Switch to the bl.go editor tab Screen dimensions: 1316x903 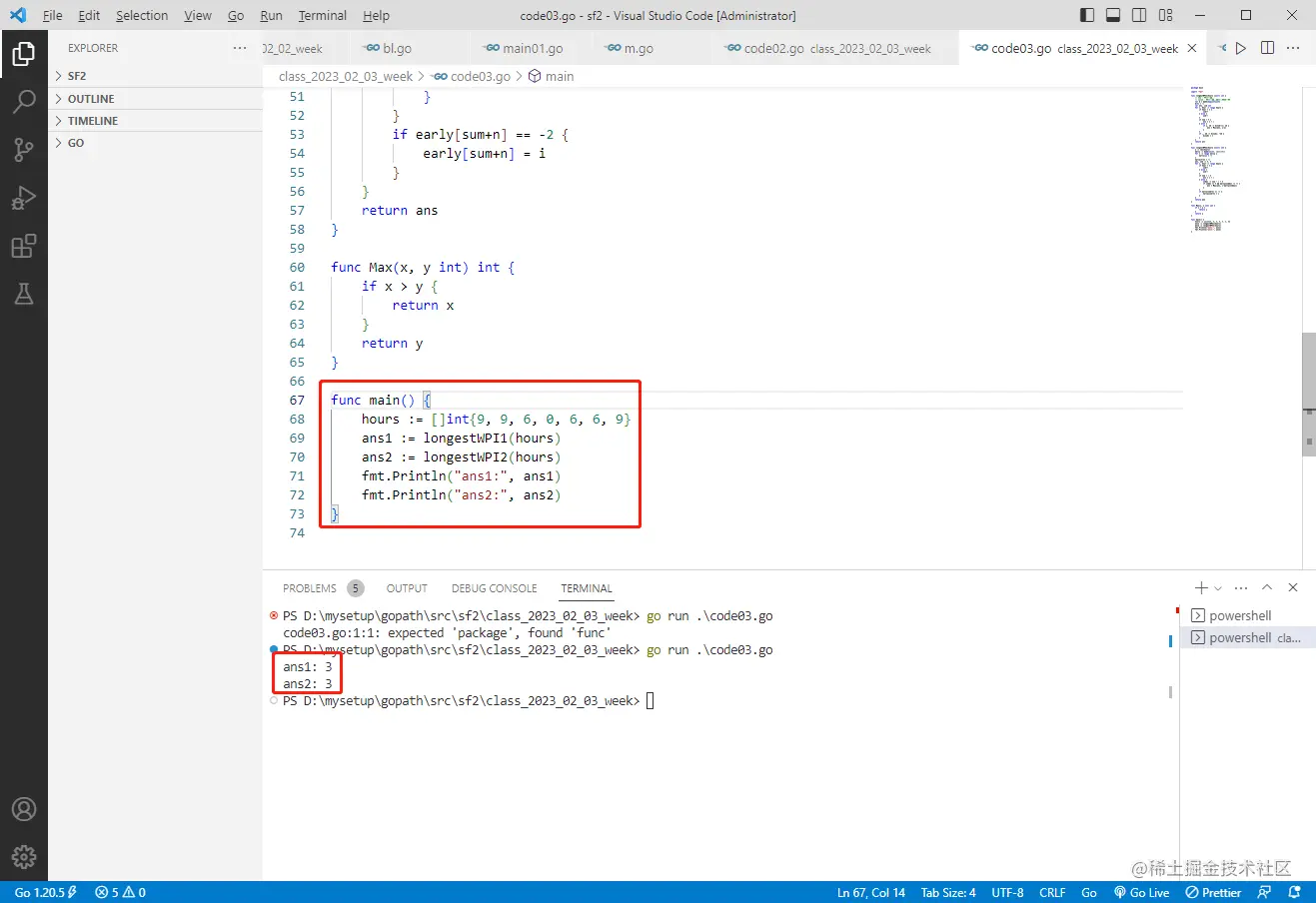coord(409,48)
